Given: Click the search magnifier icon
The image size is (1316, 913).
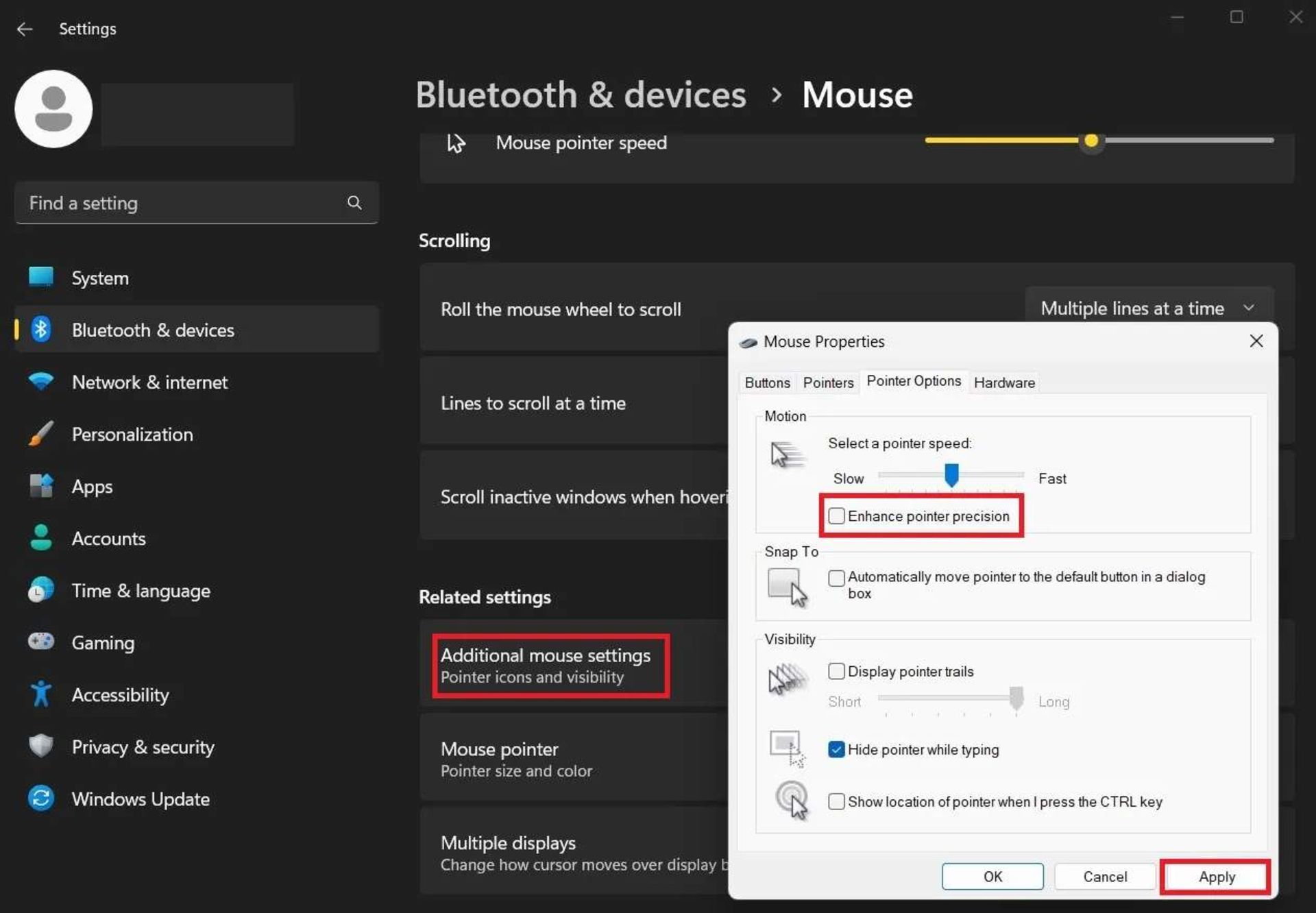Looking at the screenshot, I should click(354, 203).
